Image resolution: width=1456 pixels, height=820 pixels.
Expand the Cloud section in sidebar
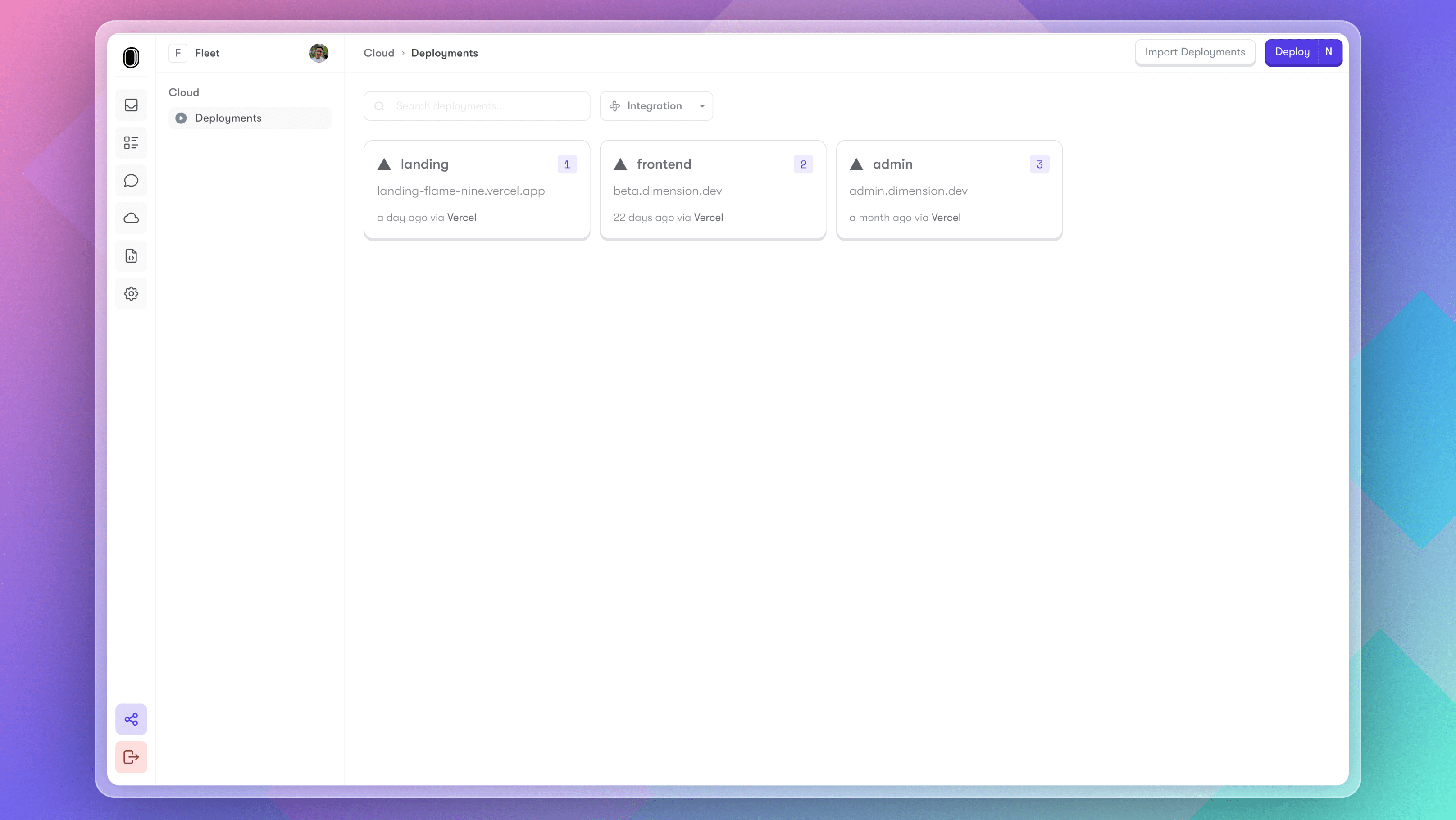coord(184,92)
